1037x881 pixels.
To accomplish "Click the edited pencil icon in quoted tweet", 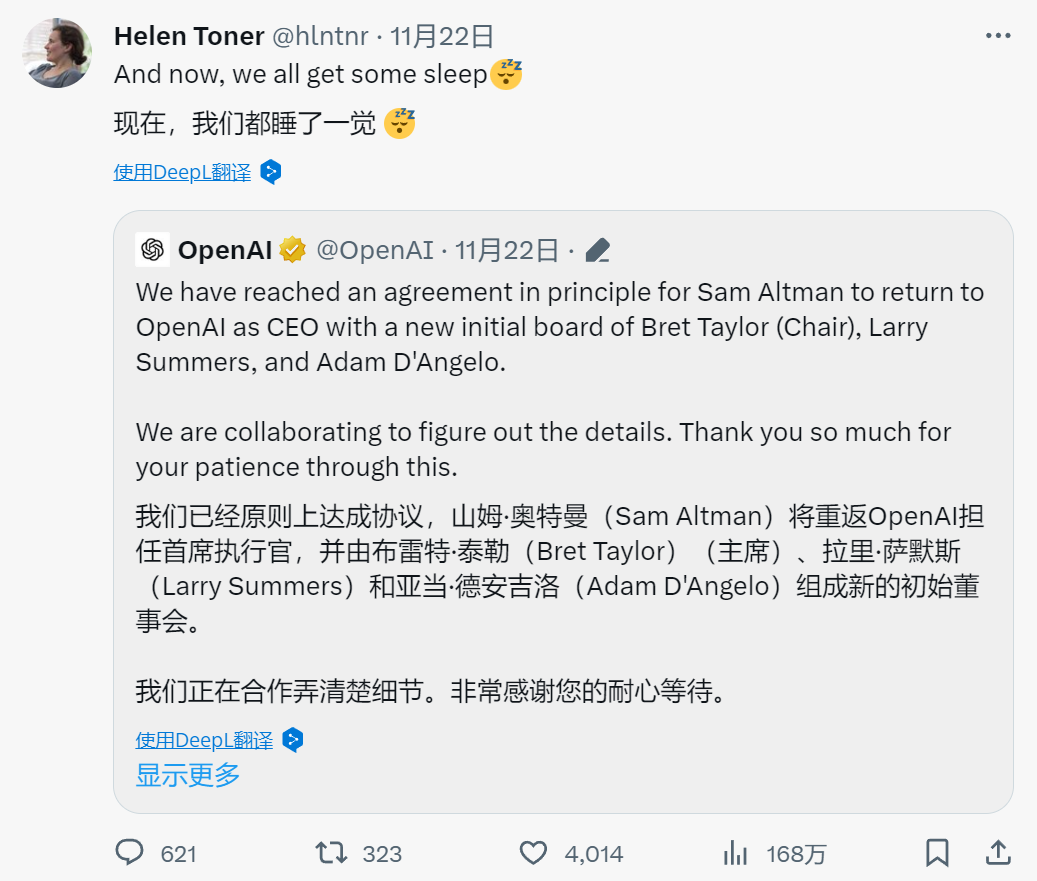I will point(598,250).
